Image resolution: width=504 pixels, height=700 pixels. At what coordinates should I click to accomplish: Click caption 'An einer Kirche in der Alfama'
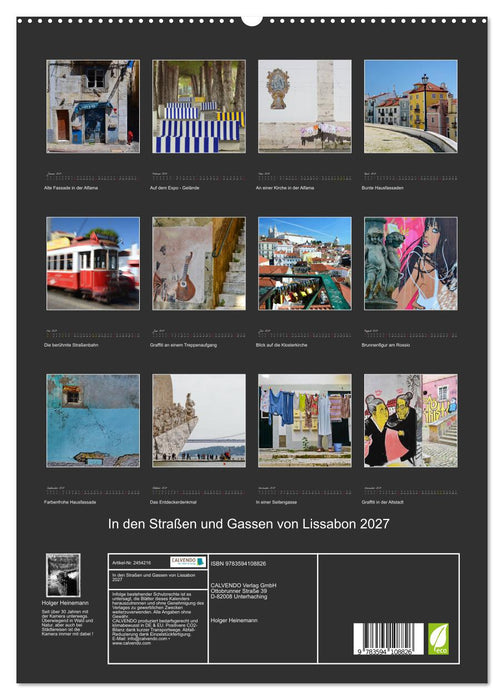285,188
